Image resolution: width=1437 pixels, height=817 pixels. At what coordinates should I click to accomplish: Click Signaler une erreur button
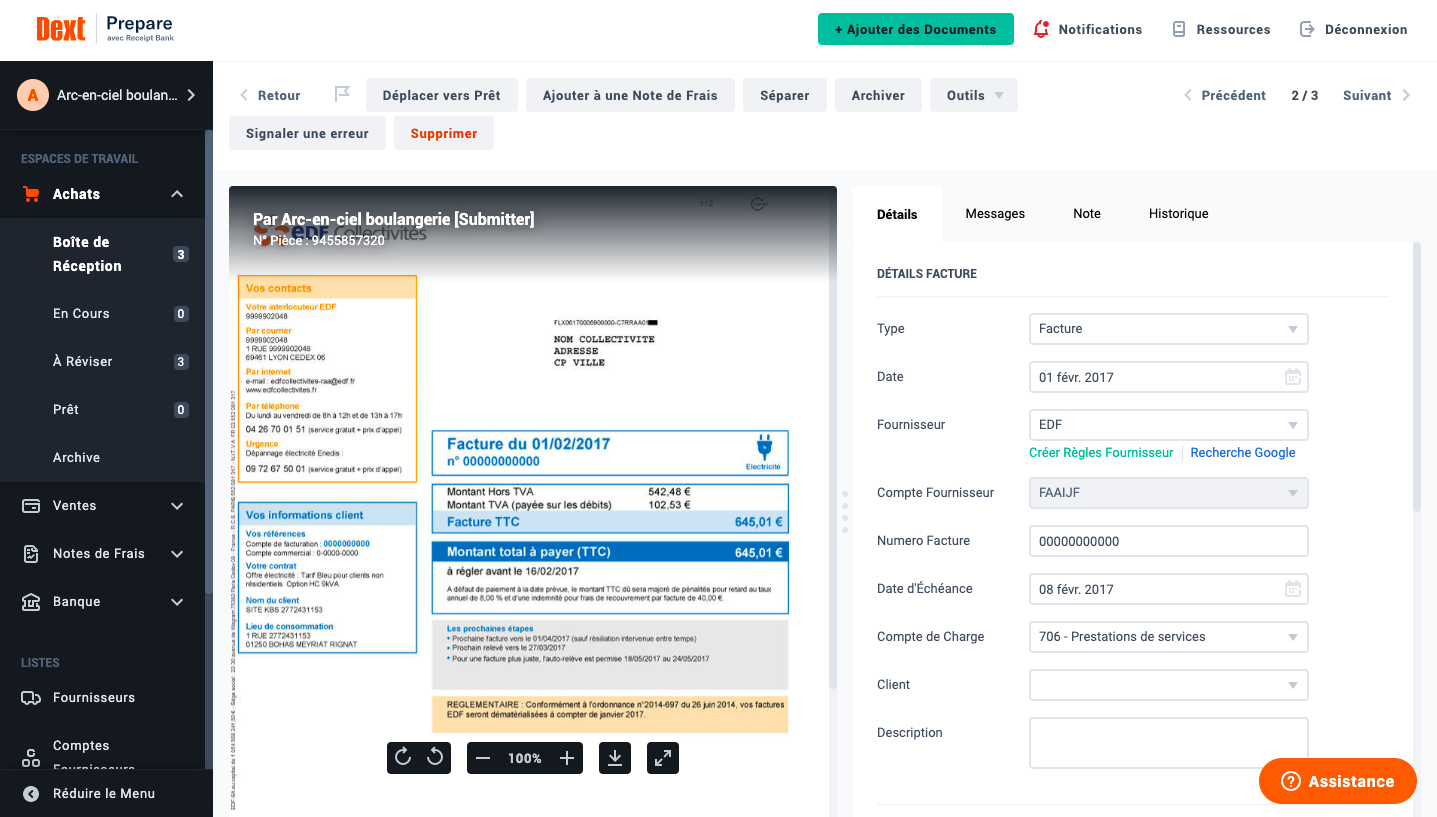point(307,133)
